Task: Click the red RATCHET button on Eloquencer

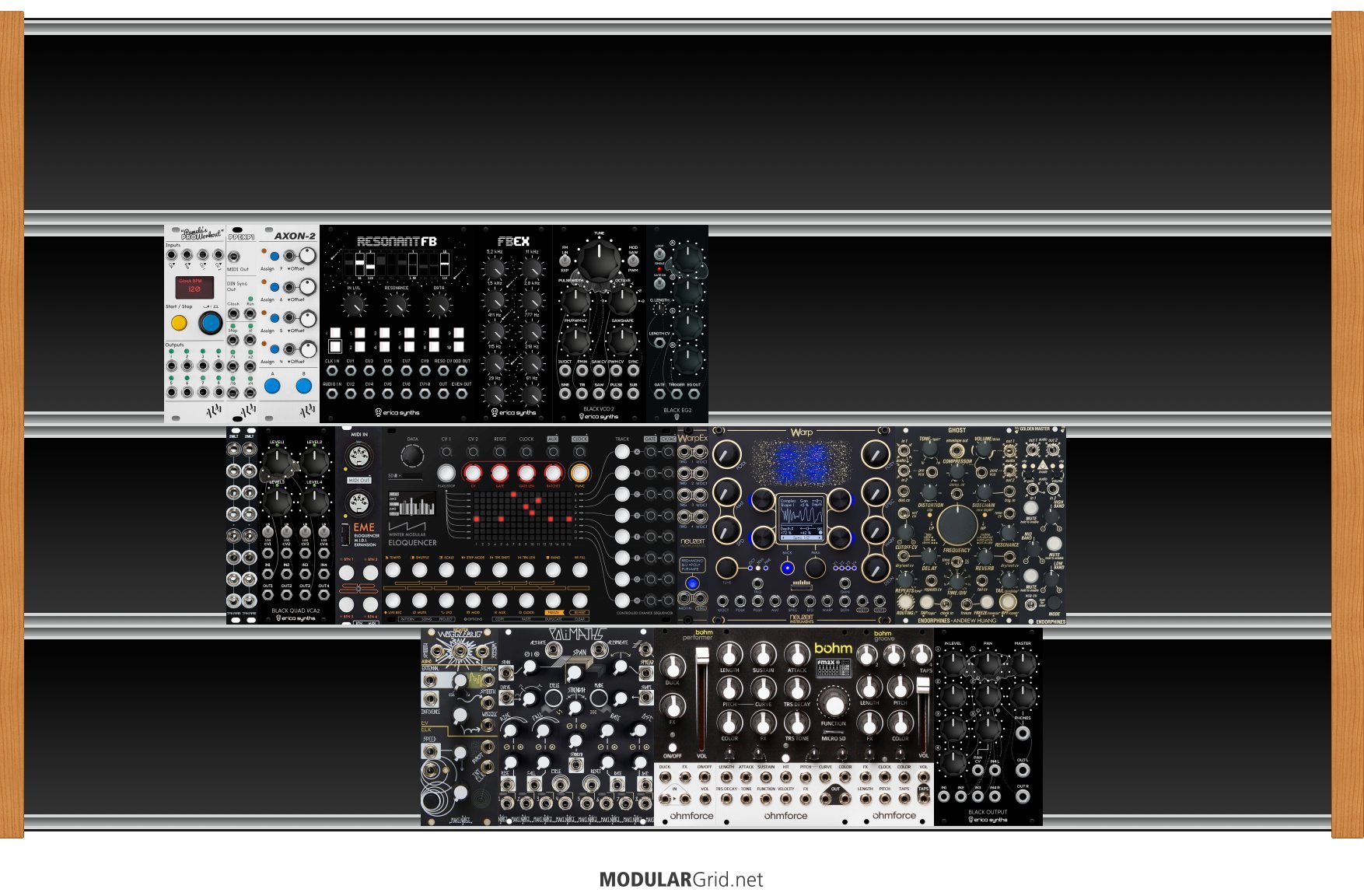Action: point(553,473)
